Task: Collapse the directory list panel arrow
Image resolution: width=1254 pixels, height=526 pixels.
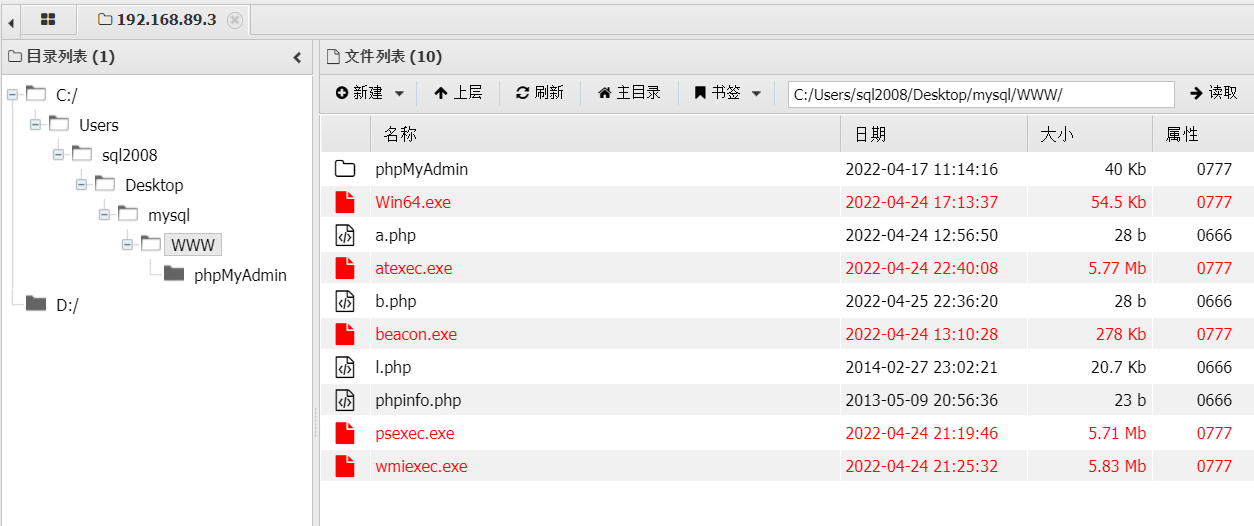Action: (297, 58)
